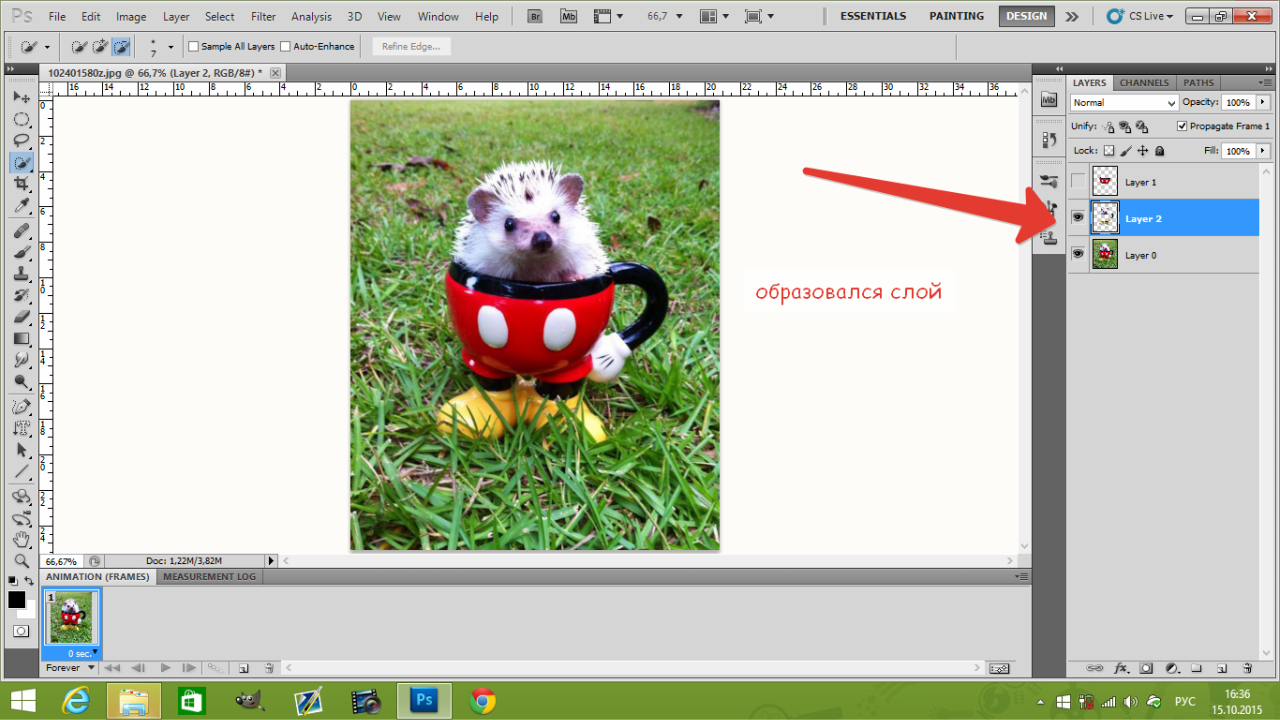Screen dimensions: 1280x720
Task: Open the Filter menu
Action: [x=263, y=17]
